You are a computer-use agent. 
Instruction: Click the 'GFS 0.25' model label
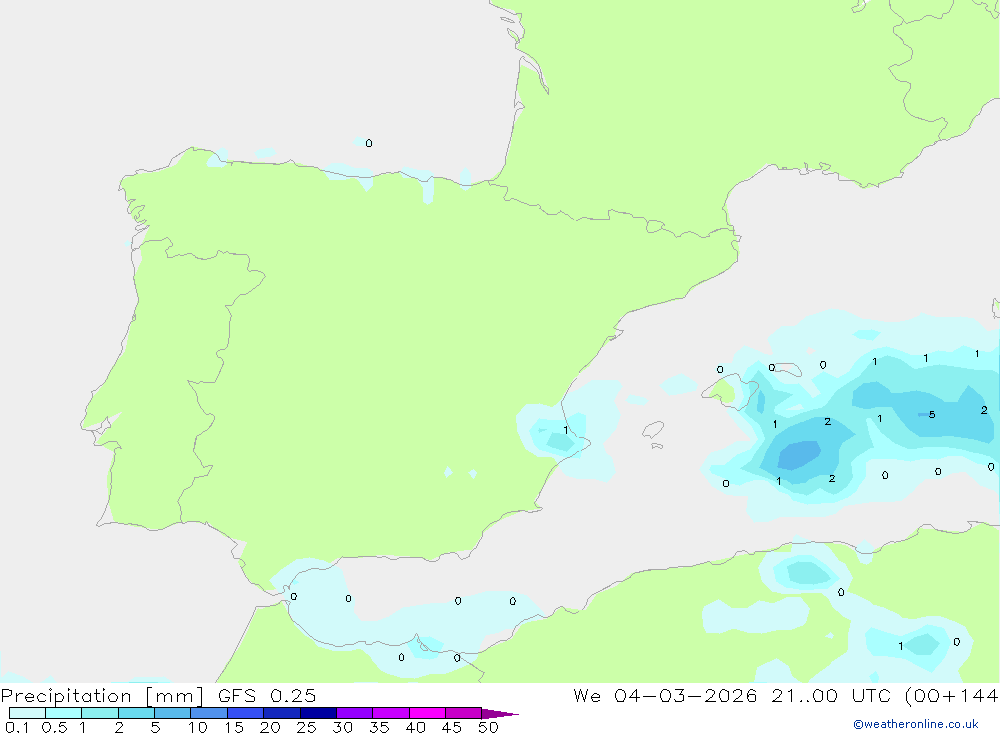pos(267,696)
